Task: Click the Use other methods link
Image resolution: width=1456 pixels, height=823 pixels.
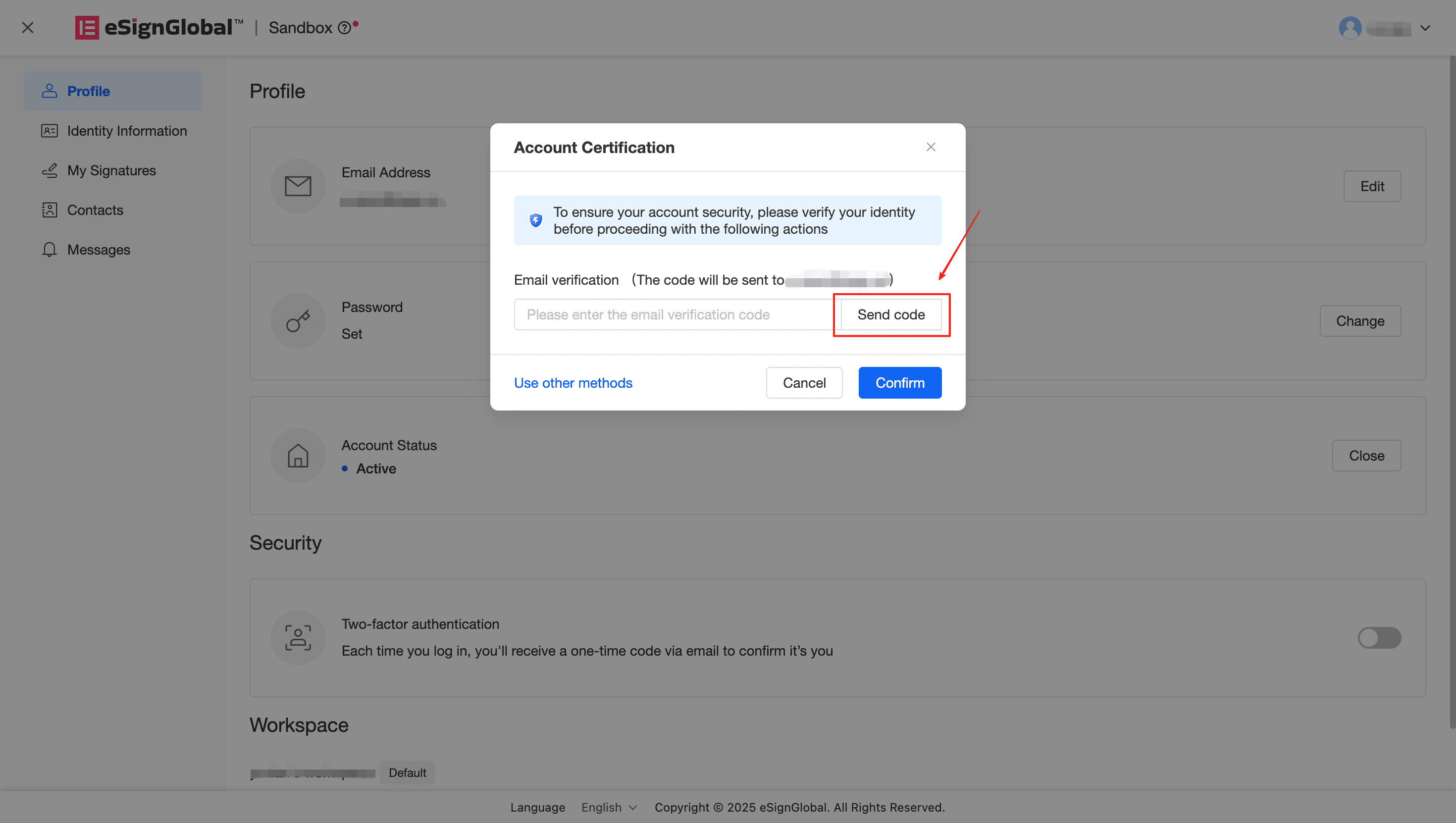Action: click(x=572, y=383)
